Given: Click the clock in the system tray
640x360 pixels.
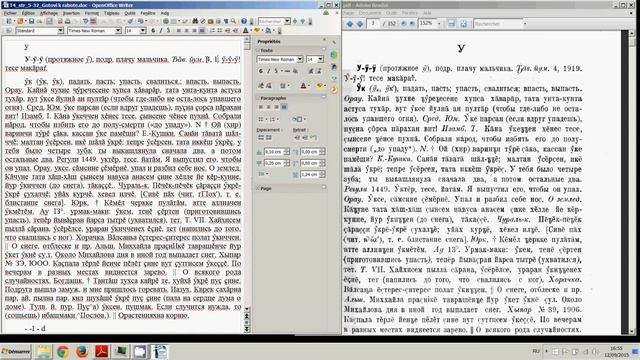Looking at the screenshot, I should point(616,351).
